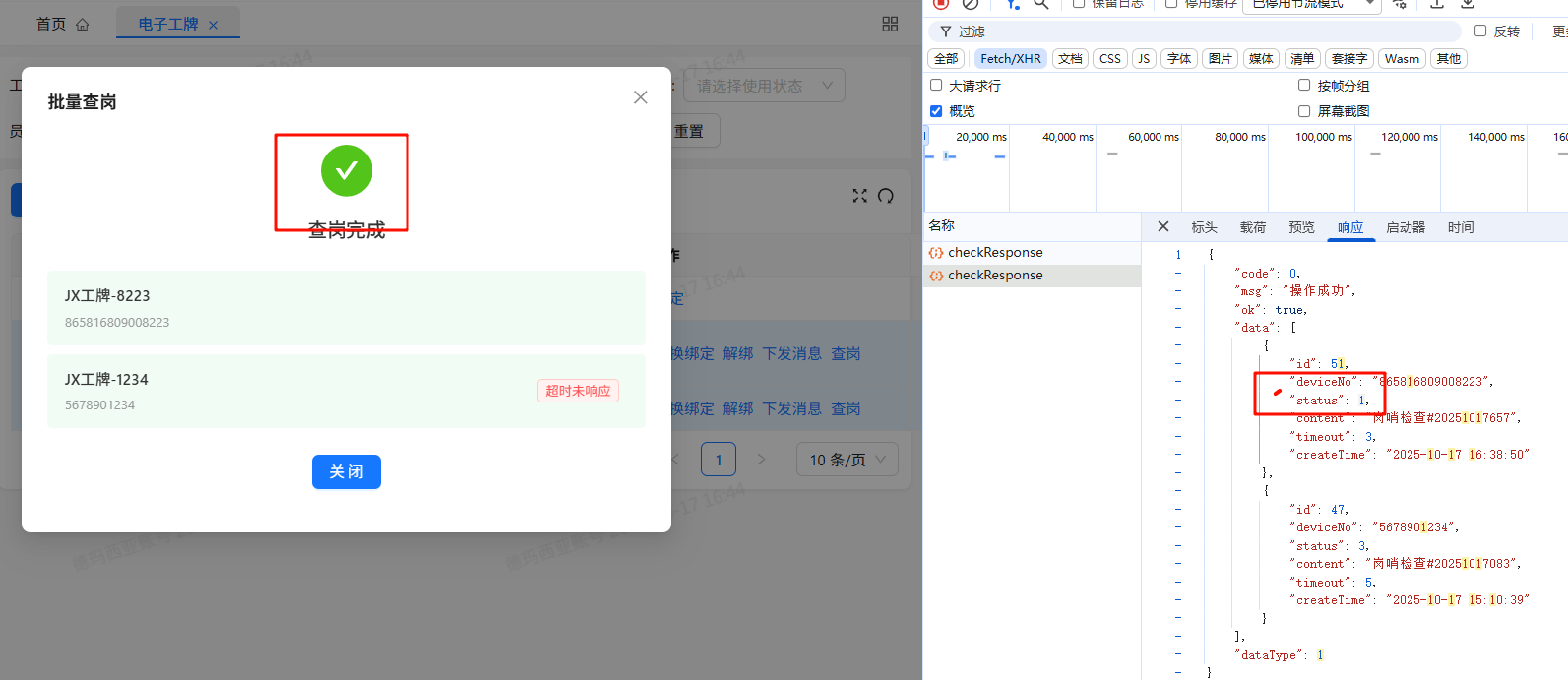Image resolution: width=1568 pixels, height=680 pixels.
Task: Toggle the 其他 request type filter
Action: coord(1449,59)
